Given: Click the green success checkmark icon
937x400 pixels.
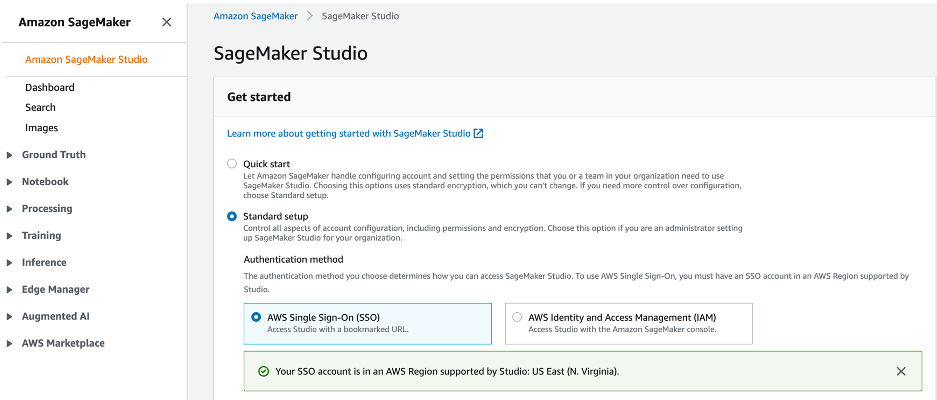Looking at the screenshot, I should point(263,371).
